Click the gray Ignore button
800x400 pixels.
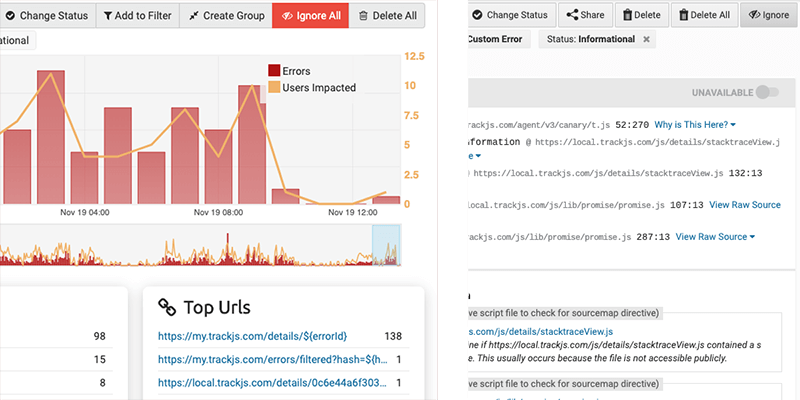(x=769, y=15)
